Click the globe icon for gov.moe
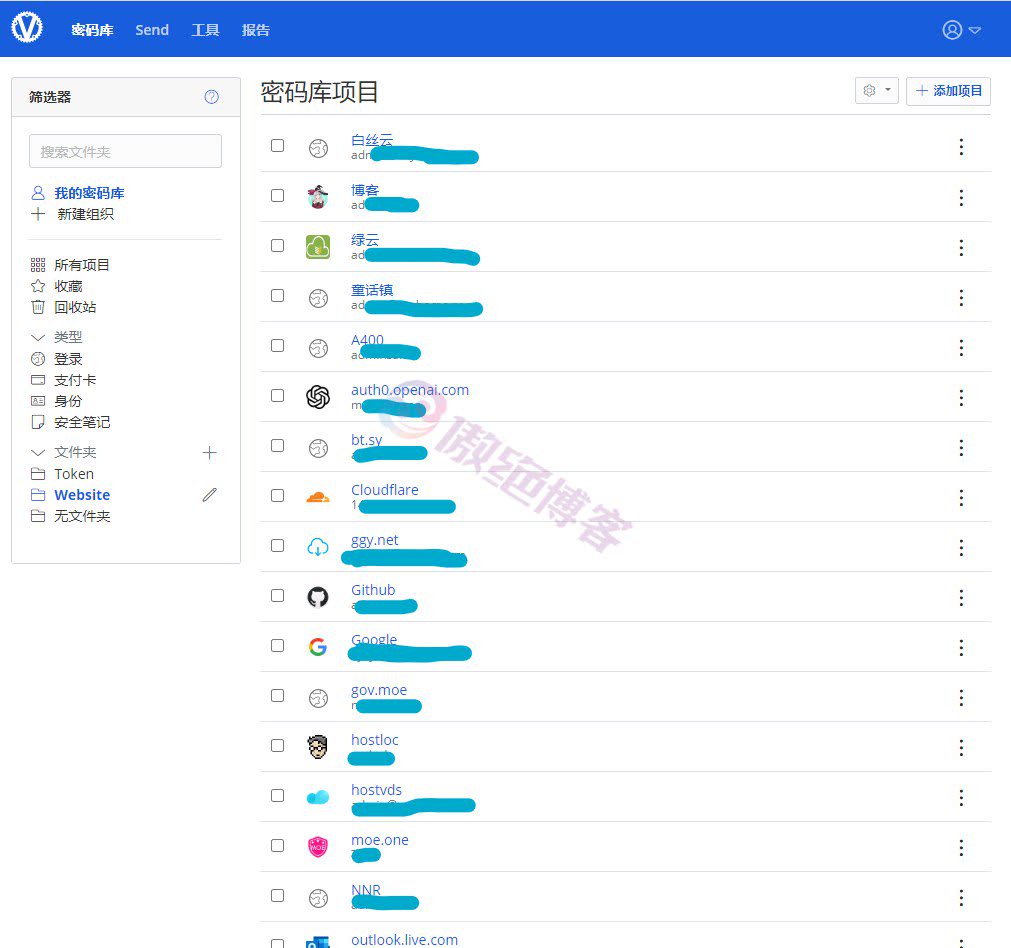1011x948 pixels. [x=318, y=698]
